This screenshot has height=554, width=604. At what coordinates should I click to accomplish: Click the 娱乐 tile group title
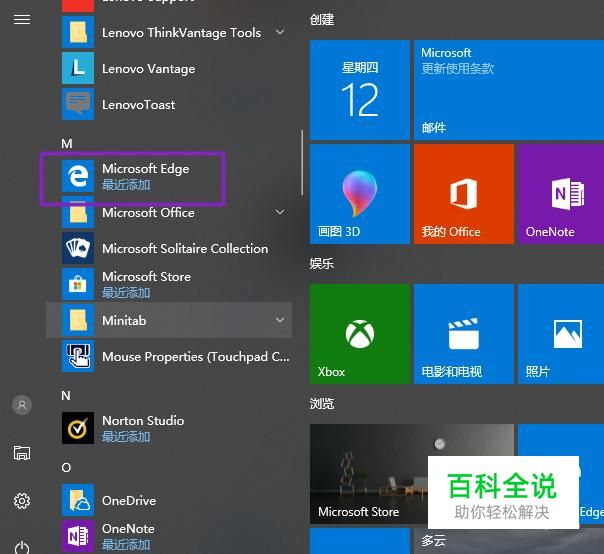coord(322,264)
